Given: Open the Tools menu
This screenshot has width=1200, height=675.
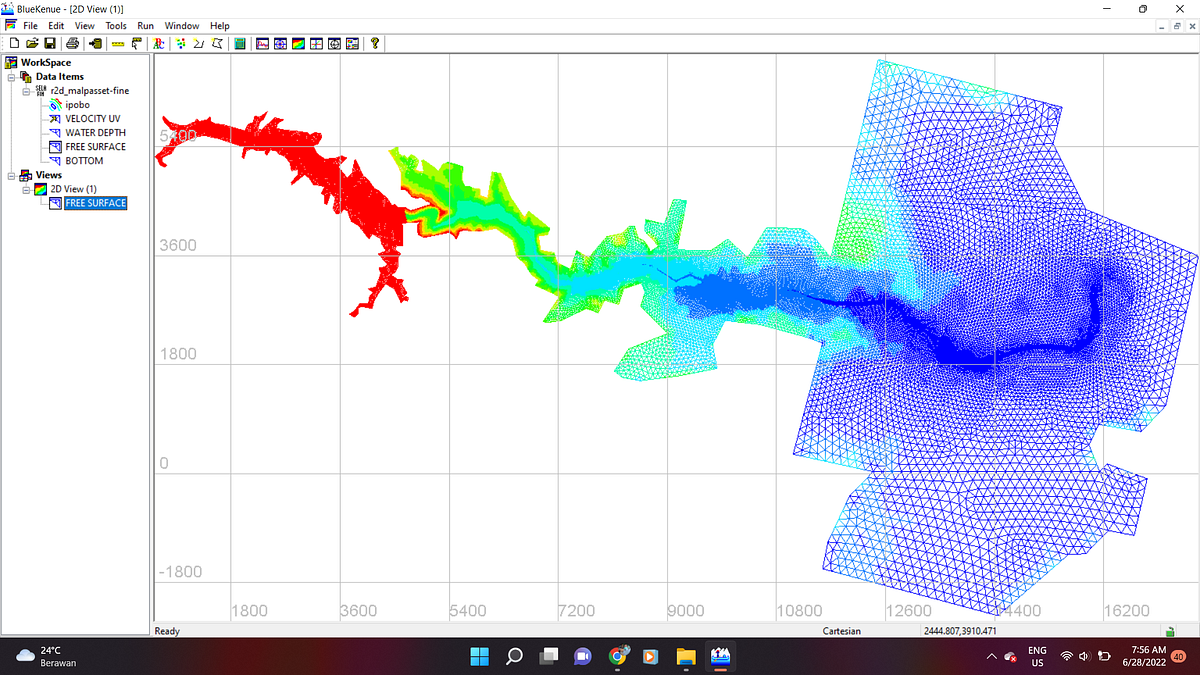Looking at the screenshot, I should pos(116,25).
